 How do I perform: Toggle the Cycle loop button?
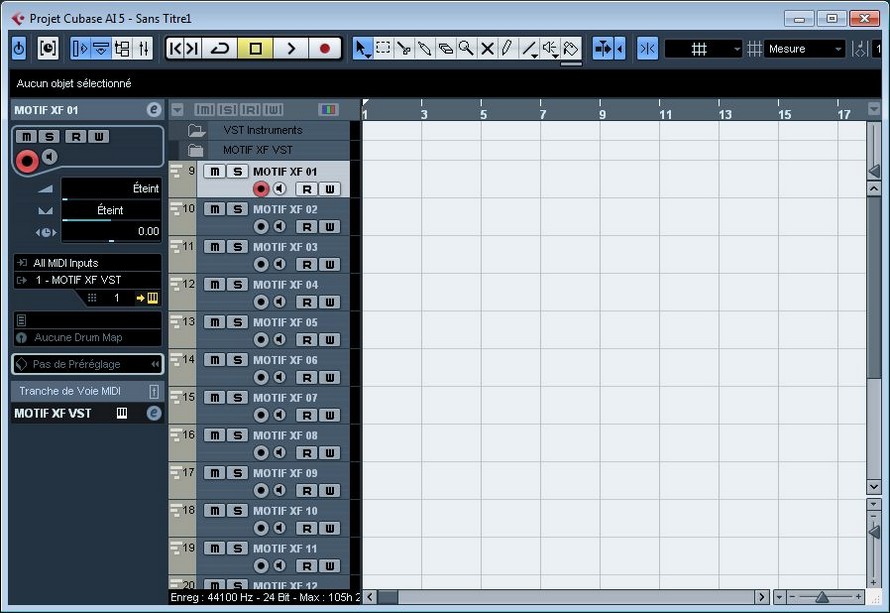[220, 48]
